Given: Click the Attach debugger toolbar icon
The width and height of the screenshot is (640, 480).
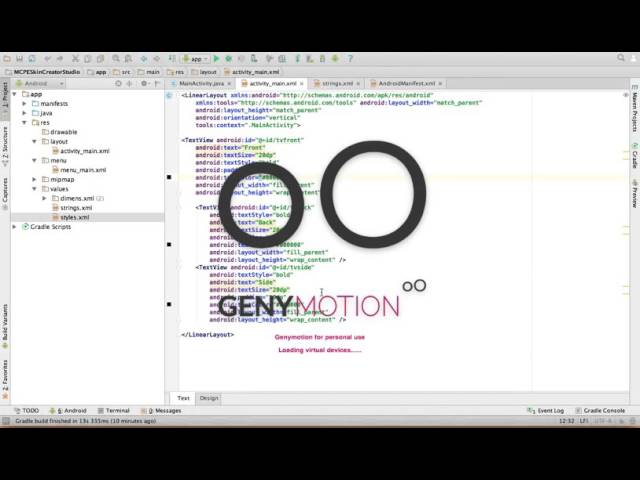Looking at the screenshot, I should [x=253, y=59].
